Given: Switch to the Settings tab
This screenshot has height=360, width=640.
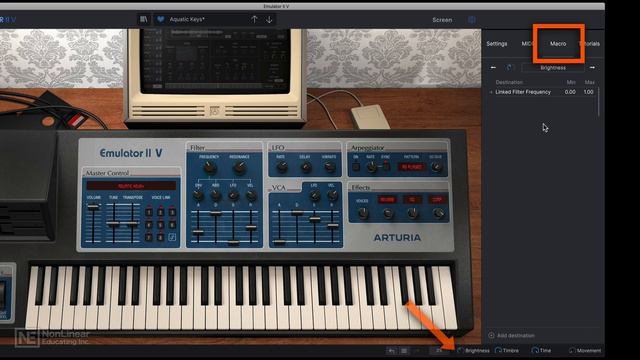Looking at the screenshot, I should click(x=497, y=44).
